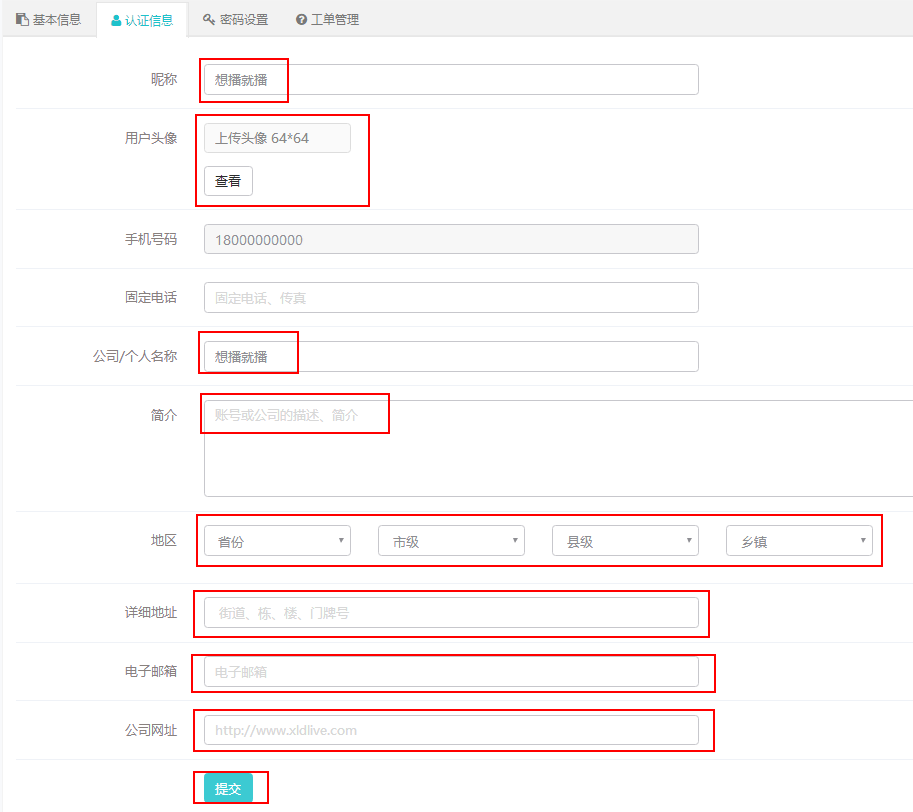Go to the 基本信息 tab
Image resolution: width=913 pixels, height=812 pixels.
(x=48, y=19)
